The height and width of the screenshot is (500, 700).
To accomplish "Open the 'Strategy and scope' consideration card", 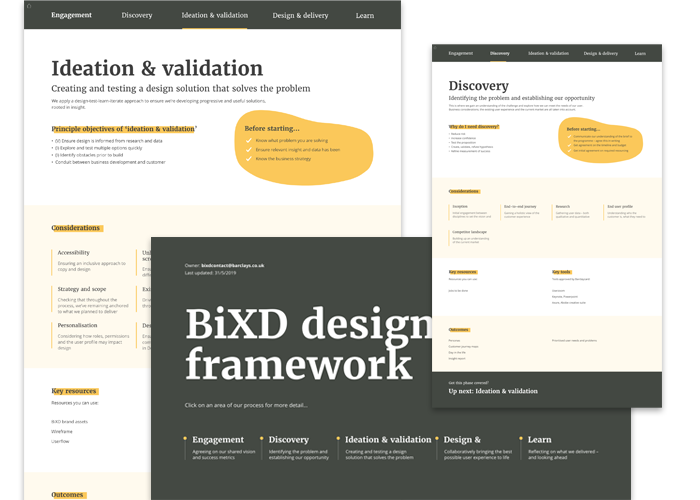I will pyautogui.click(x=92, y=300).
